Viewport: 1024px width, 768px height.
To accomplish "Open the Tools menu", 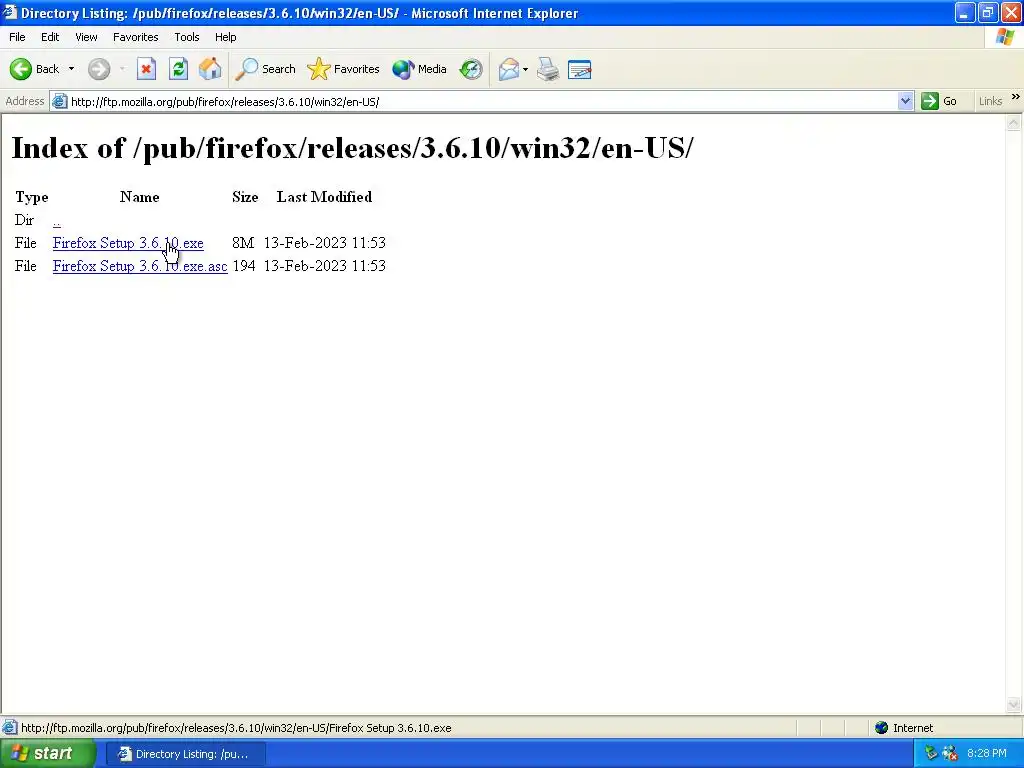I will (x=187, y=37).
